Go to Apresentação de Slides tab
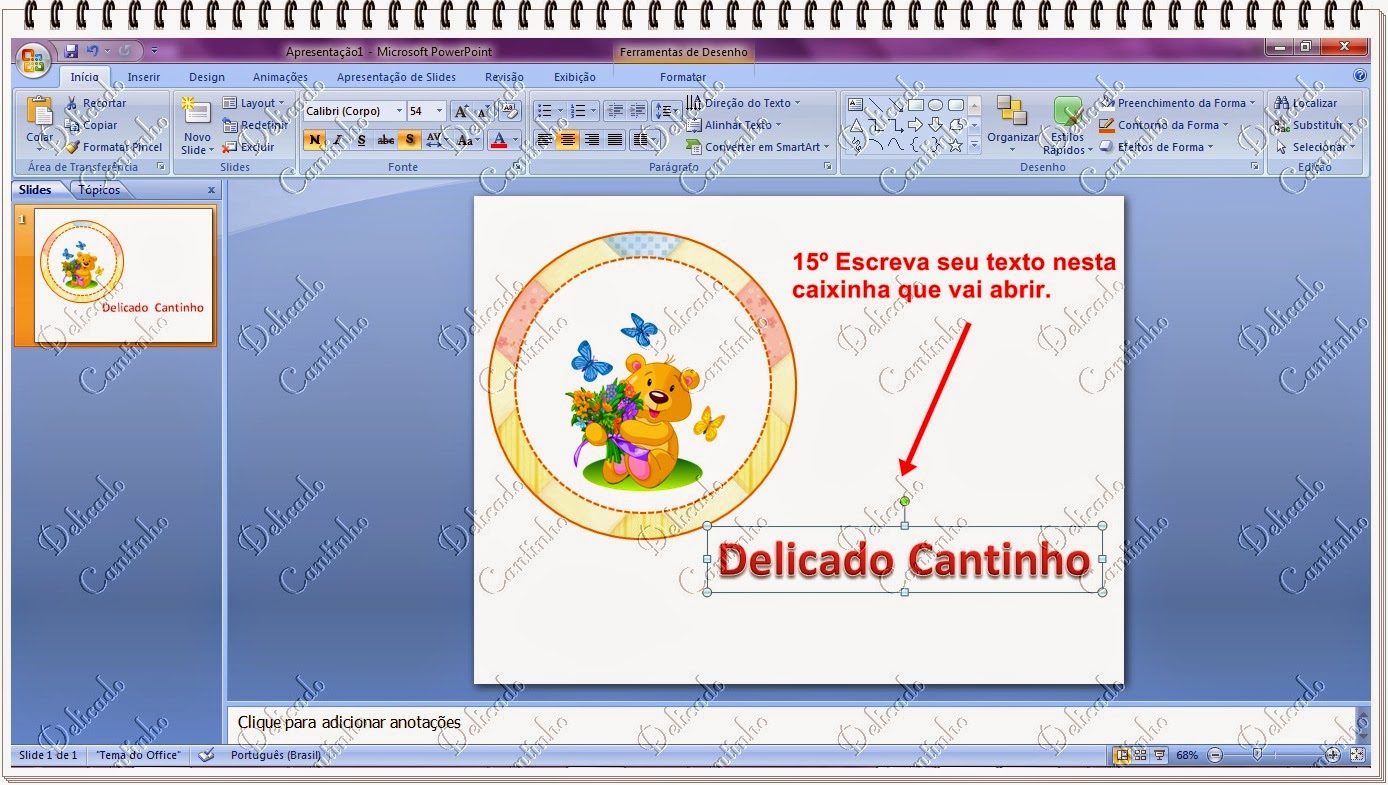The height and width of the screenshot is (785, 1388). (x=396, y=77)
